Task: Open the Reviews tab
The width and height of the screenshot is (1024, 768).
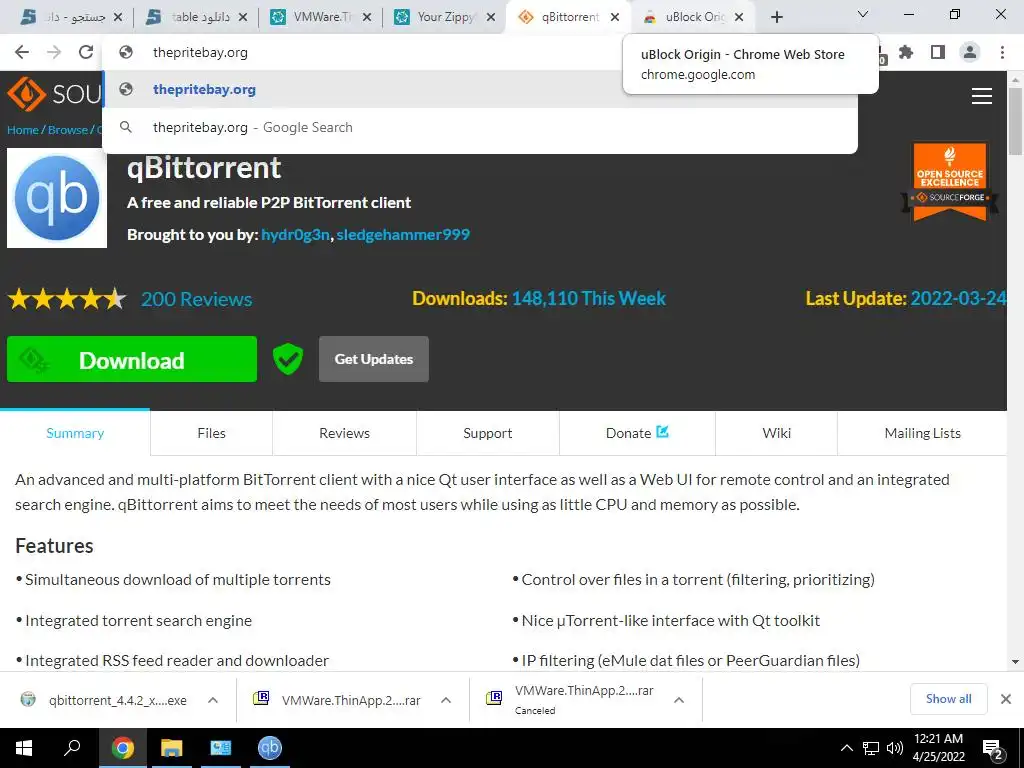Action: pyautogui.click(x=344, y=433)
